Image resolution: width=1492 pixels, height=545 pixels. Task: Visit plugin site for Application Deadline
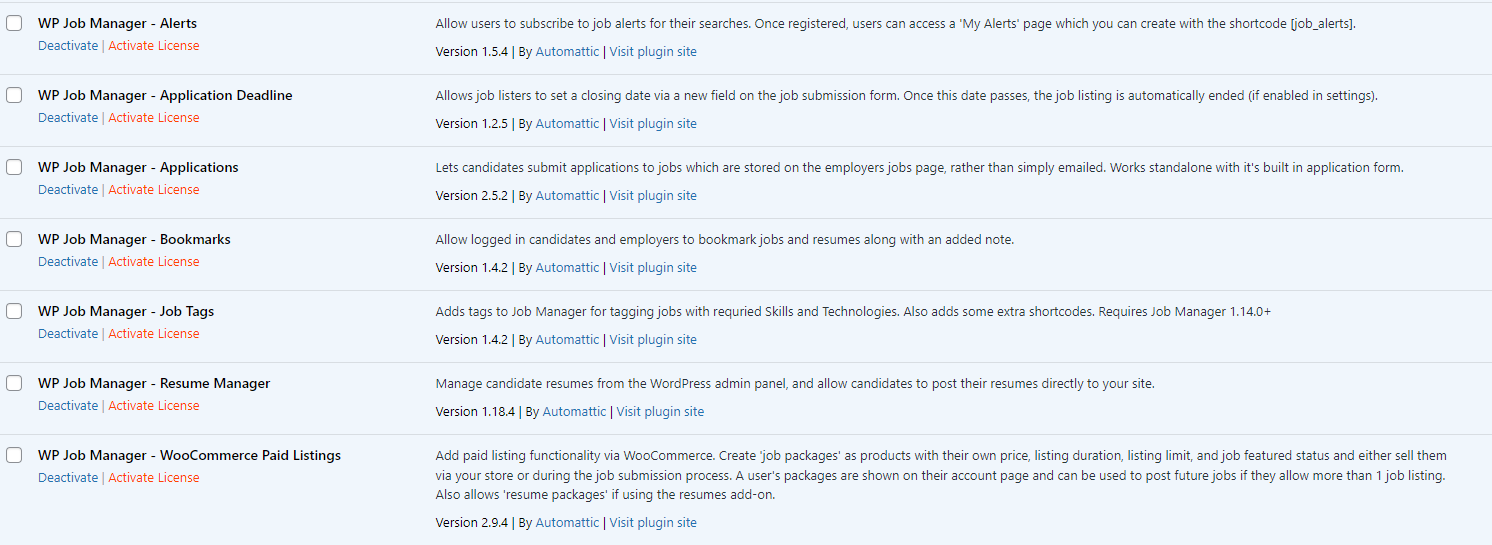(653, 124)
